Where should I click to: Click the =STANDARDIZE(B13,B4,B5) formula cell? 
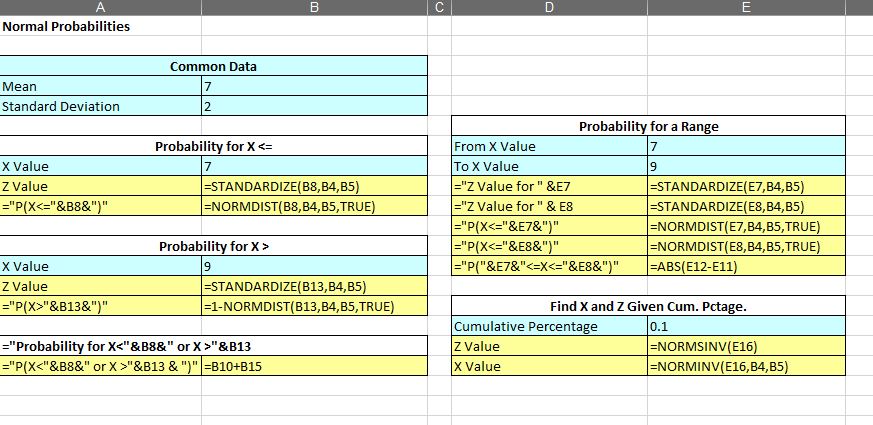315,286
